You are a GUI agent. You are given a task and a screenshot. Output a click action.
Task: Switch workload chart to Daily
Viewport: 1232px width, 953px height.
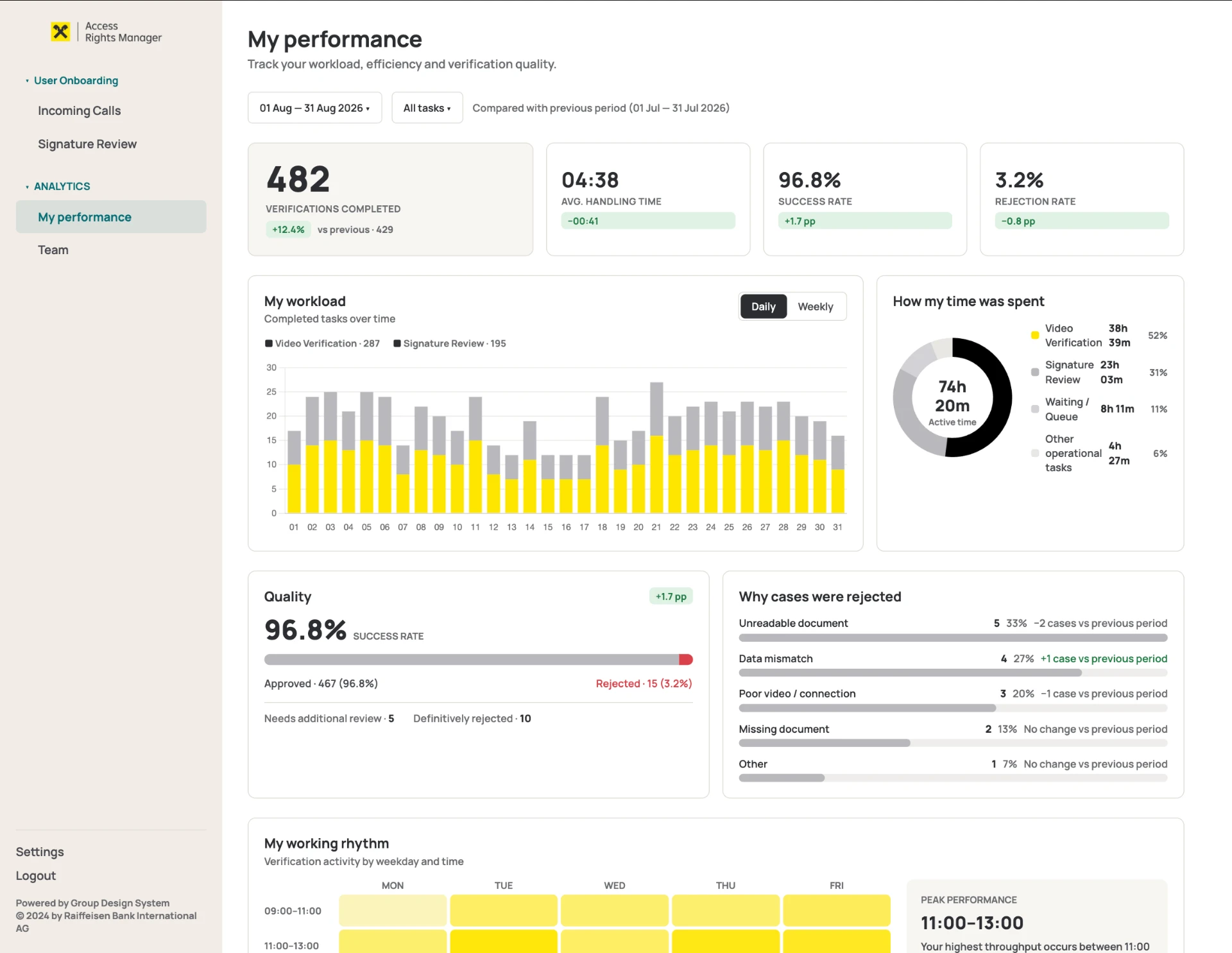(x=763, y=307)
